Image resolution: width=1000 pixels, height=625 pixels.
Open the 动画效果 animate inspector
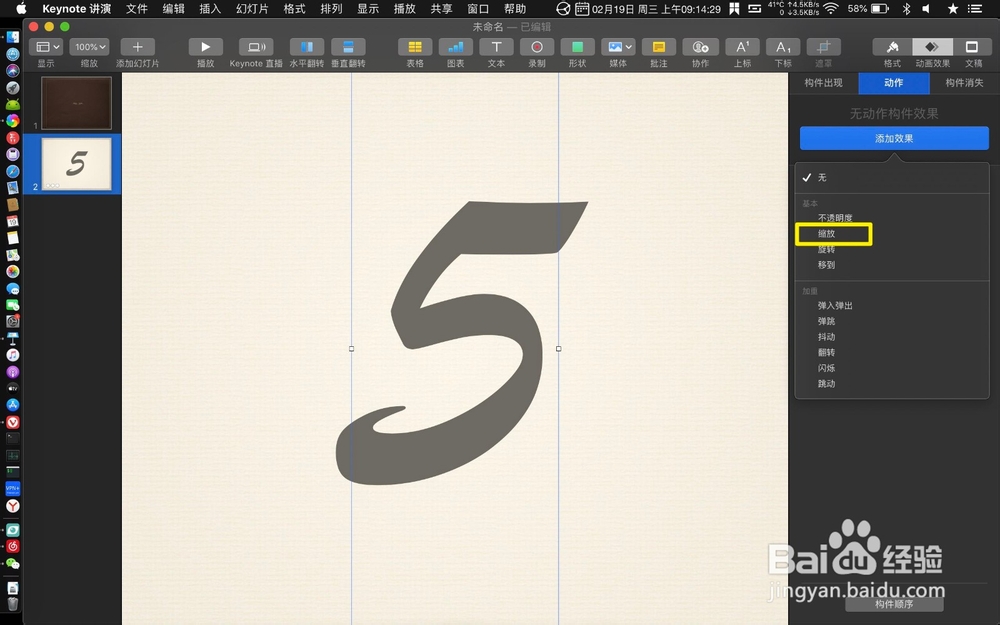(x=932, y=47)
